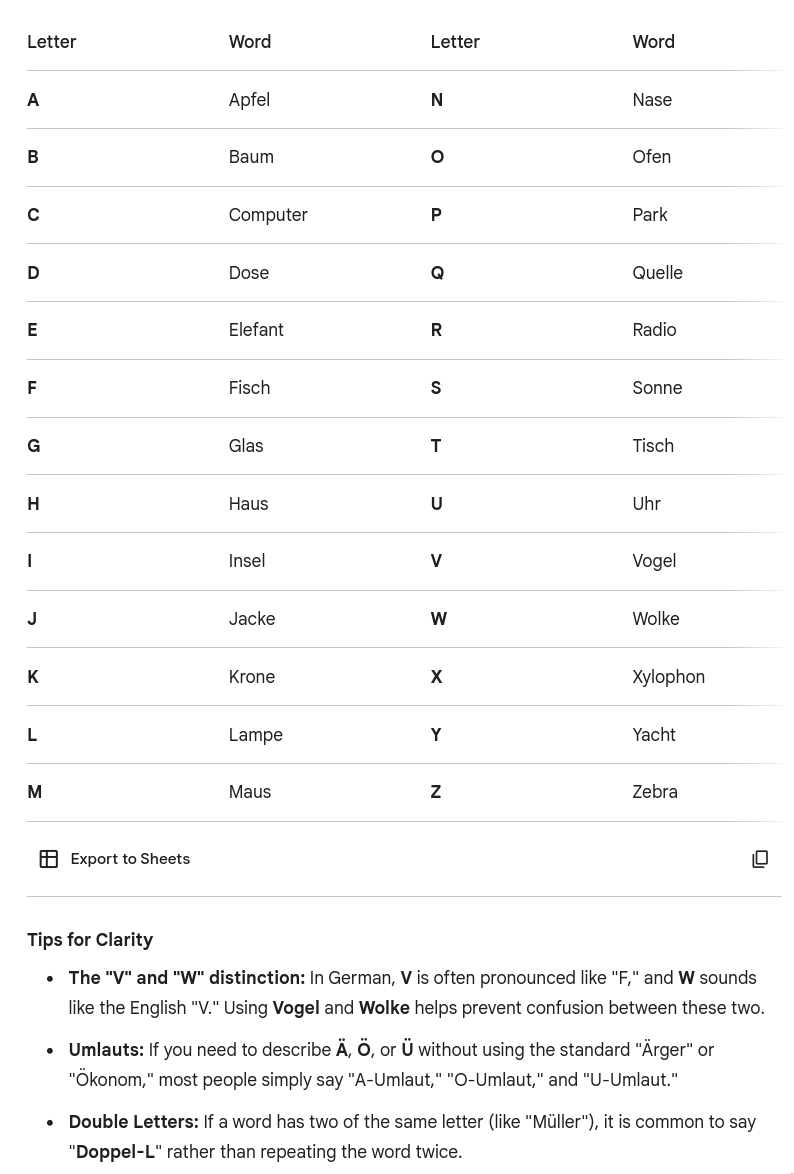Click the letter W cell
Viewport: 794px width, 1174px height.
[x=438, y=619]
